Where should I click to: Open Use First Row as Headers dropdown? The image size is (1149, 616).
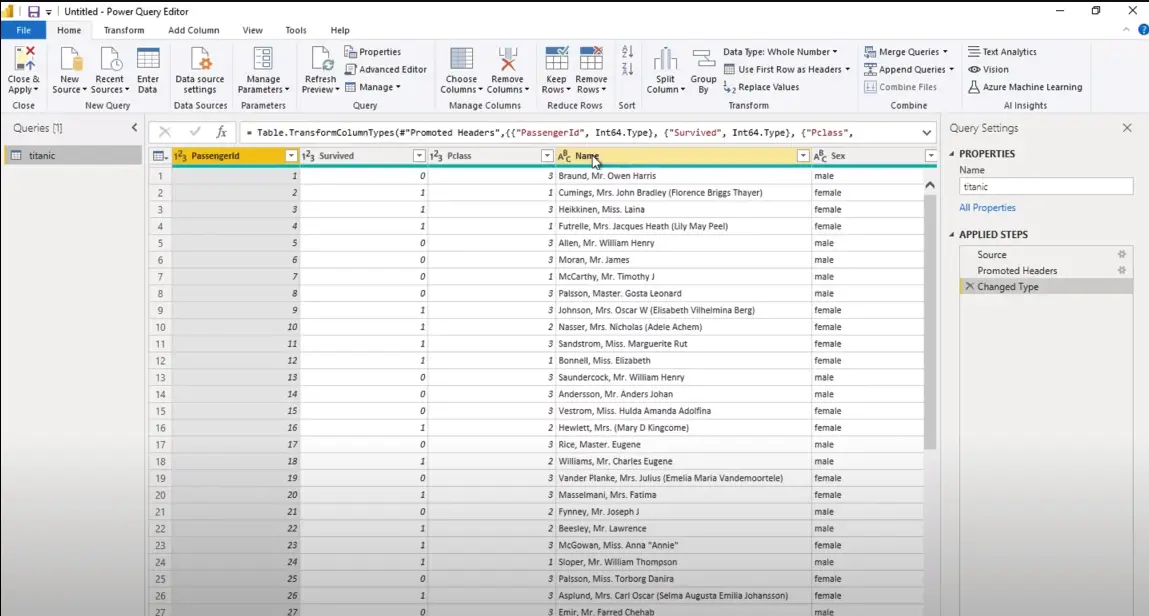point(787,70)
